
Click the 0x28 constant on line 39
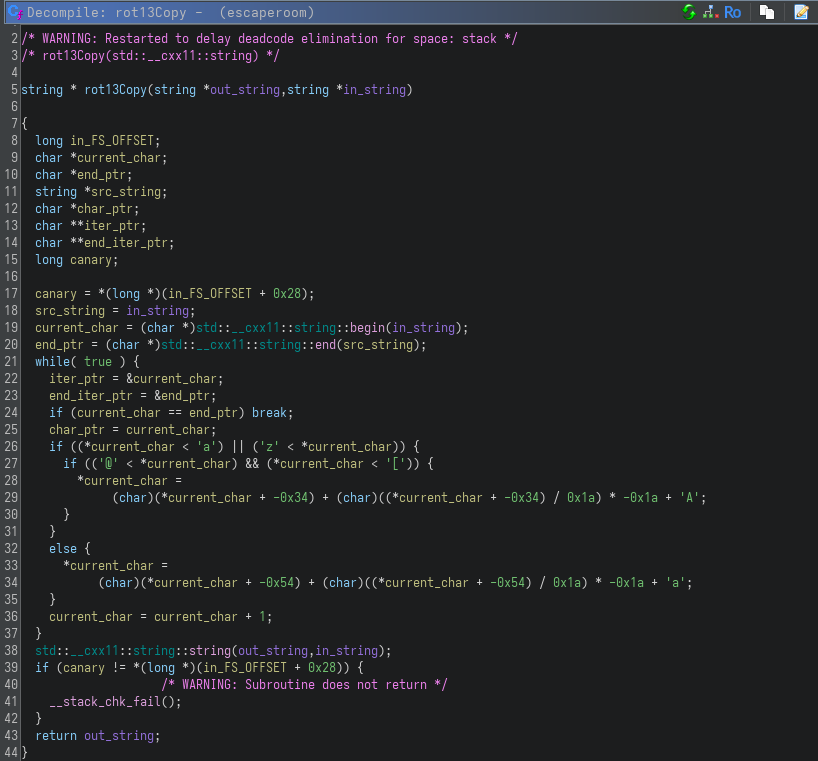coord(322,668)
